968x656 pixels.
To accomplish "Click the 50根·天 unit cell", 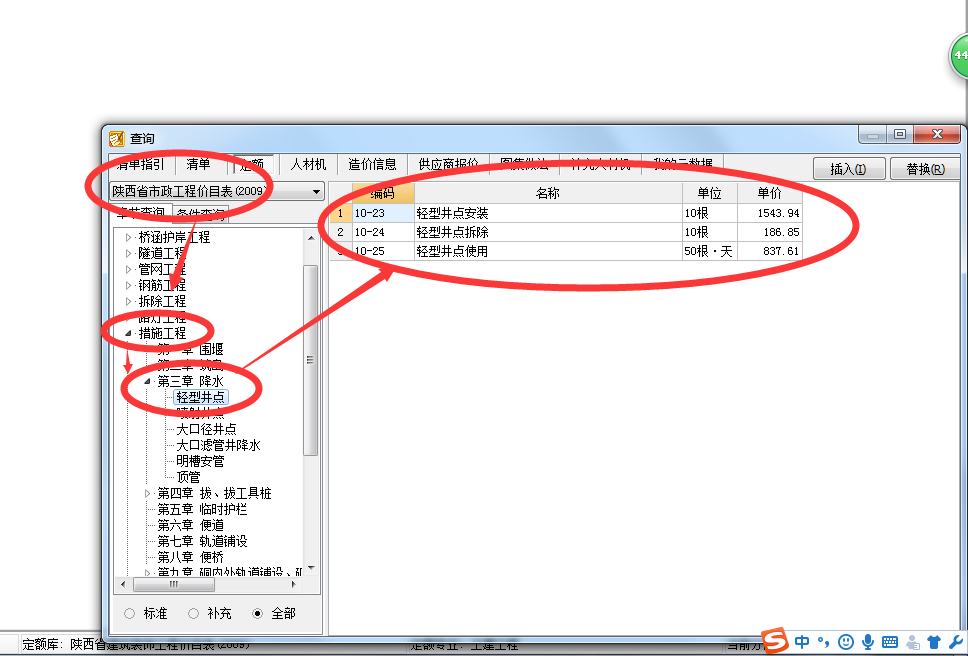I will click(710, 251).
